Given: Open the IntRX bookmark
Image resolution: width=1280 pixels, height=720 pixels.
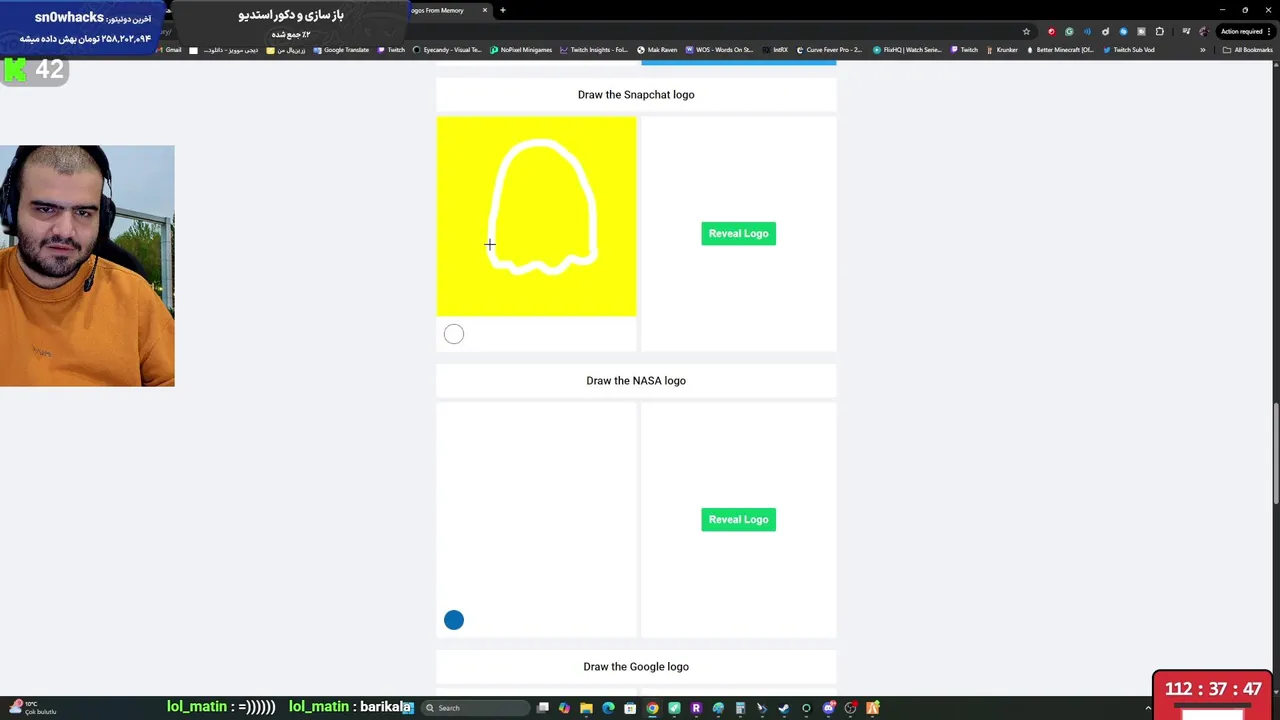Looking at the screenshot, I should [775, 50].
